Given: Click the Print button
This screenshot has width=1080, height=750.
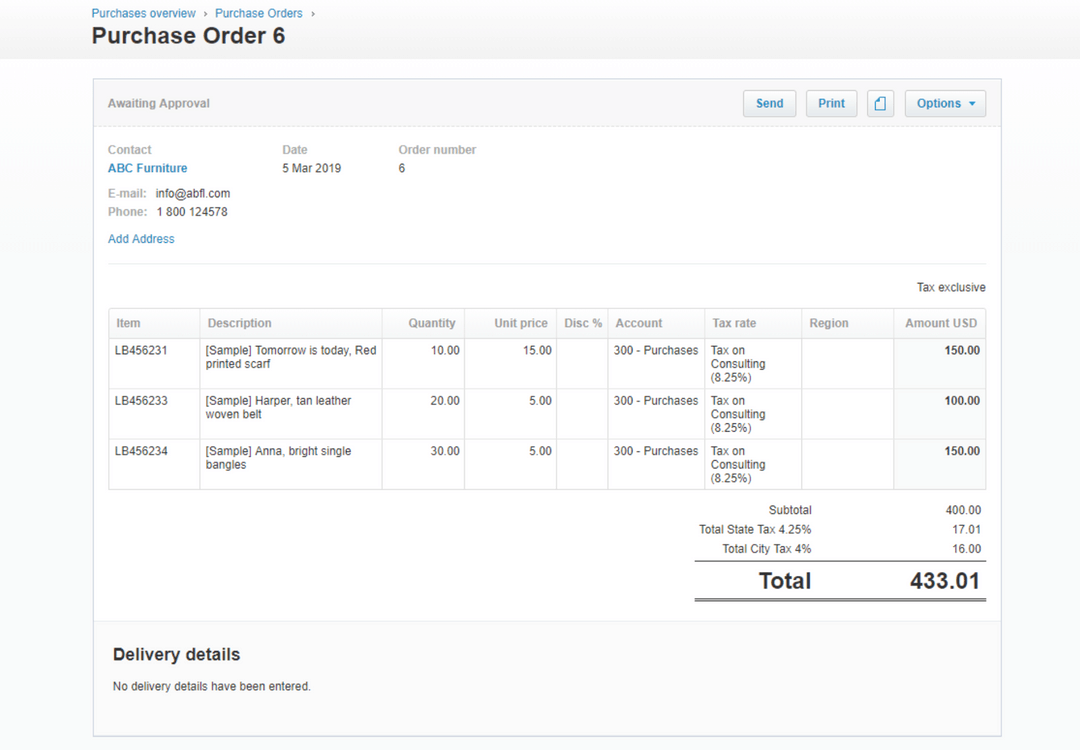Looking at the screenshot, I should tap(831, 103).
